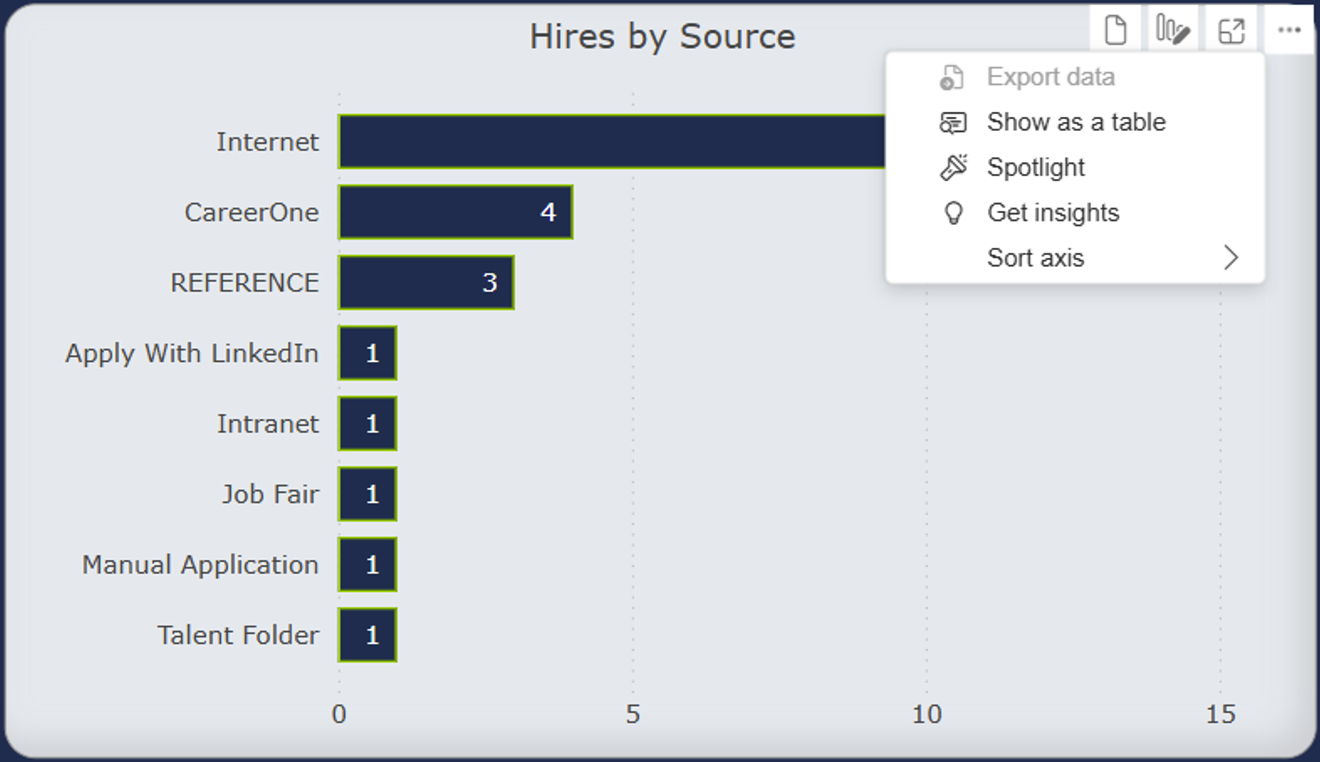
Task: Select the Export data menu entry
Action: tap(1050, 77)
